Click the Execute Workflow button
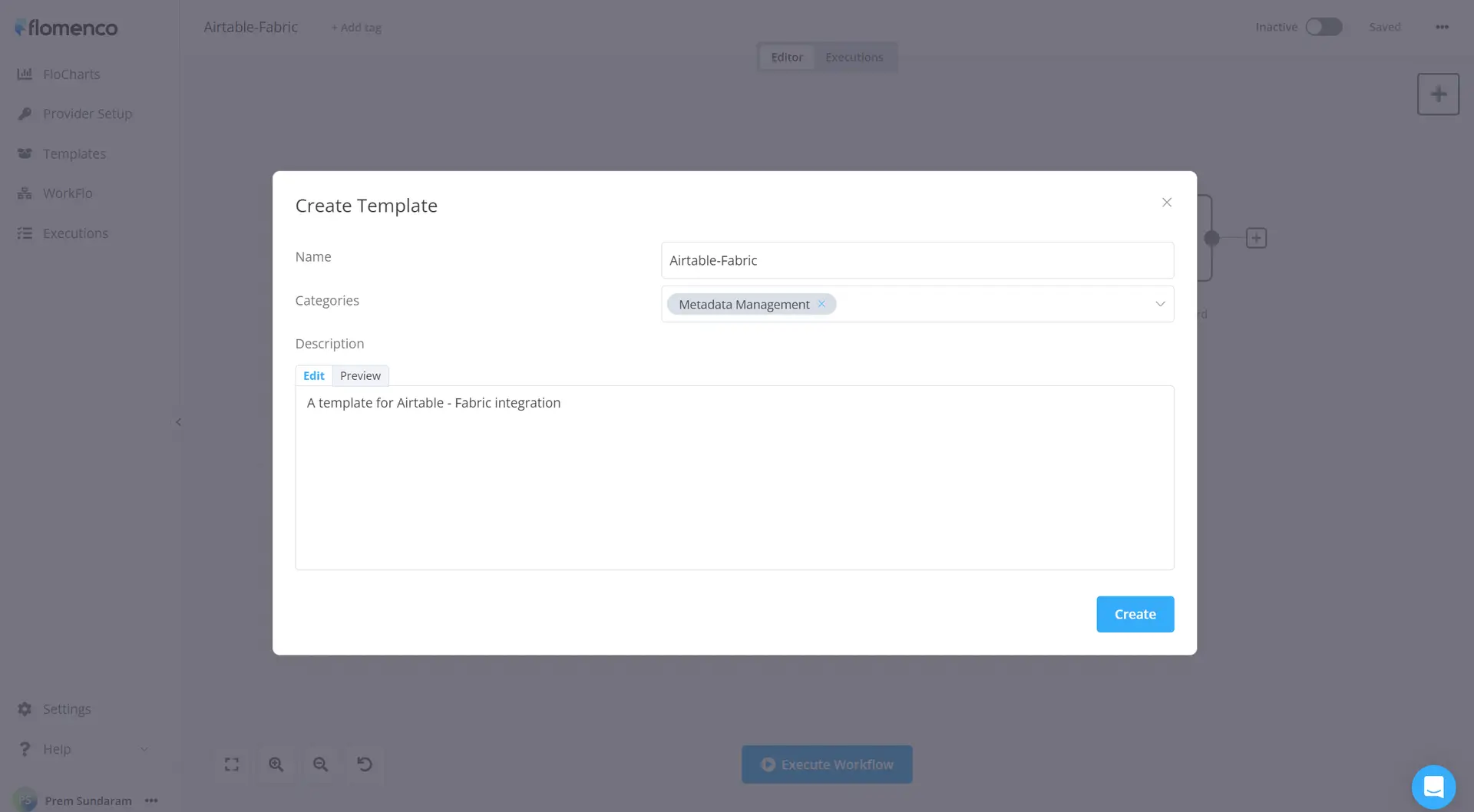The height and width of the screenshot is (812, 1474). [827, 764]
